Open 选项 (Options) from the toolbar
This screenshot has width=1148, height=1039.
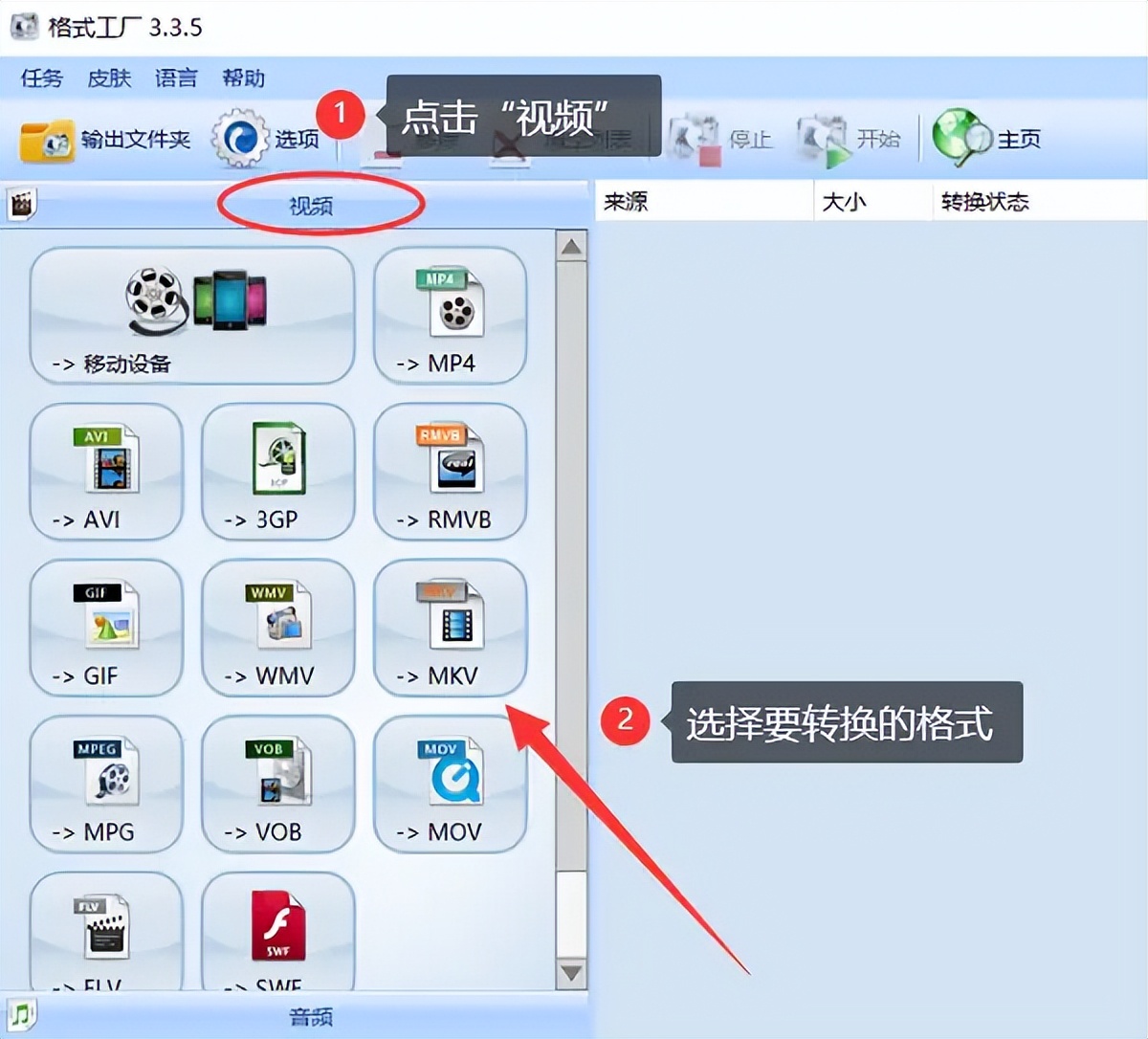point(266,140)
